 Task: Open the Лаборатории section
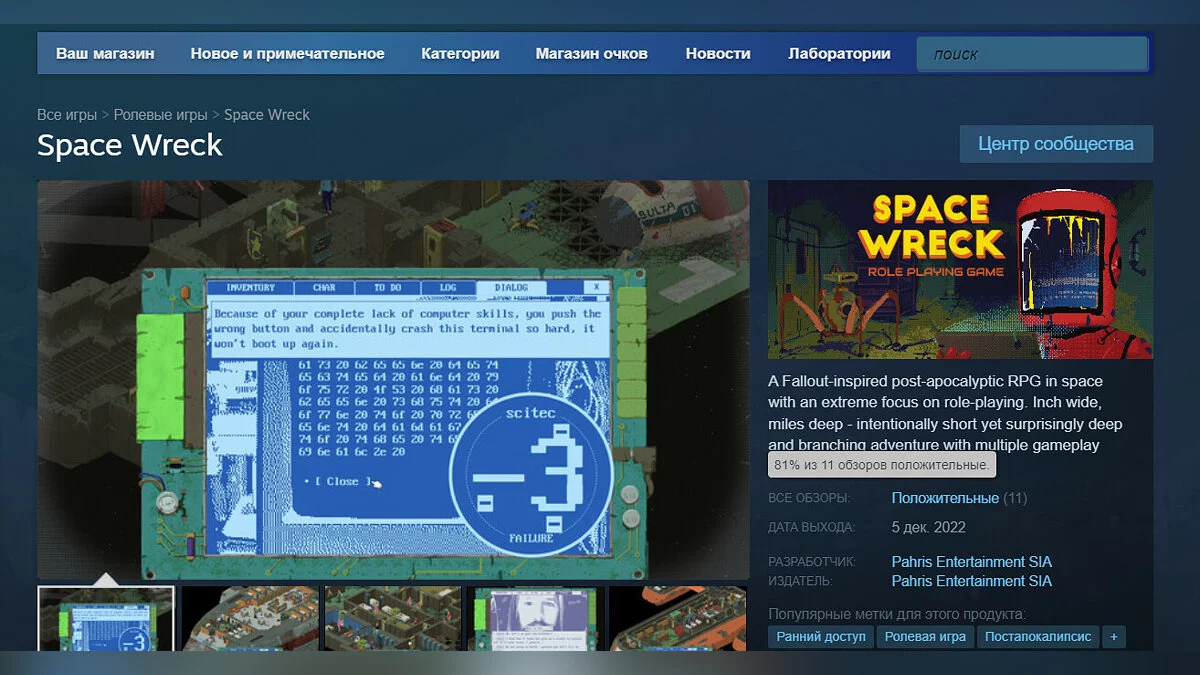coord(839,54)
